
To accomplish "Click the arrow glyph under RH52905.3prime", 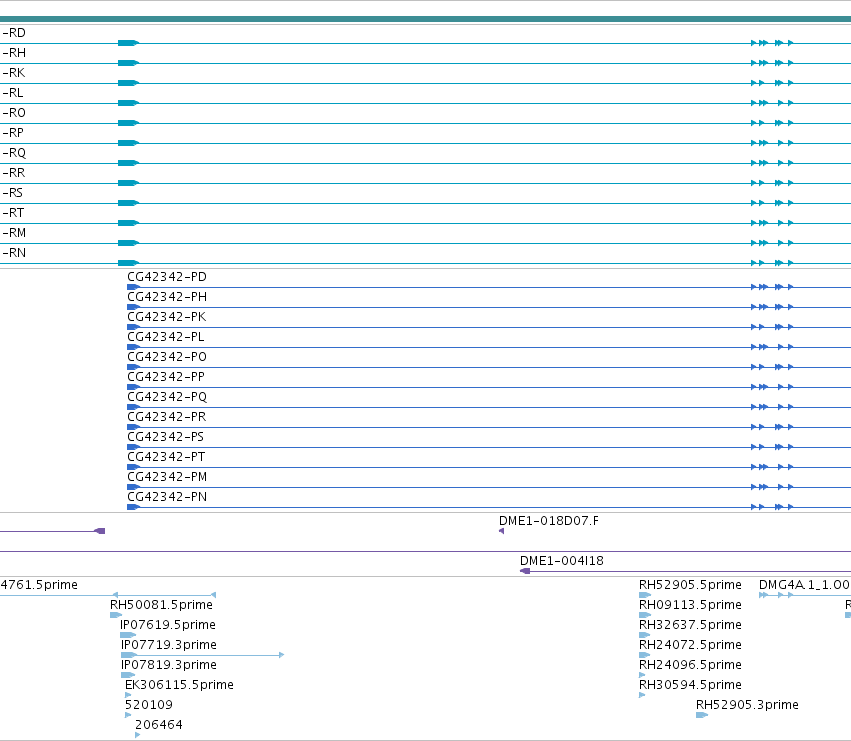I will click(x=702, y=715).
